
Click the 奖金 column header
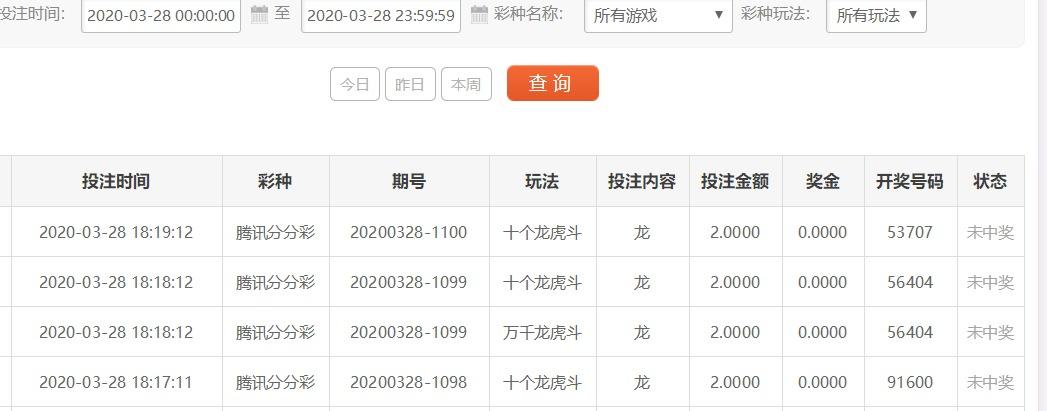(823, 181)
